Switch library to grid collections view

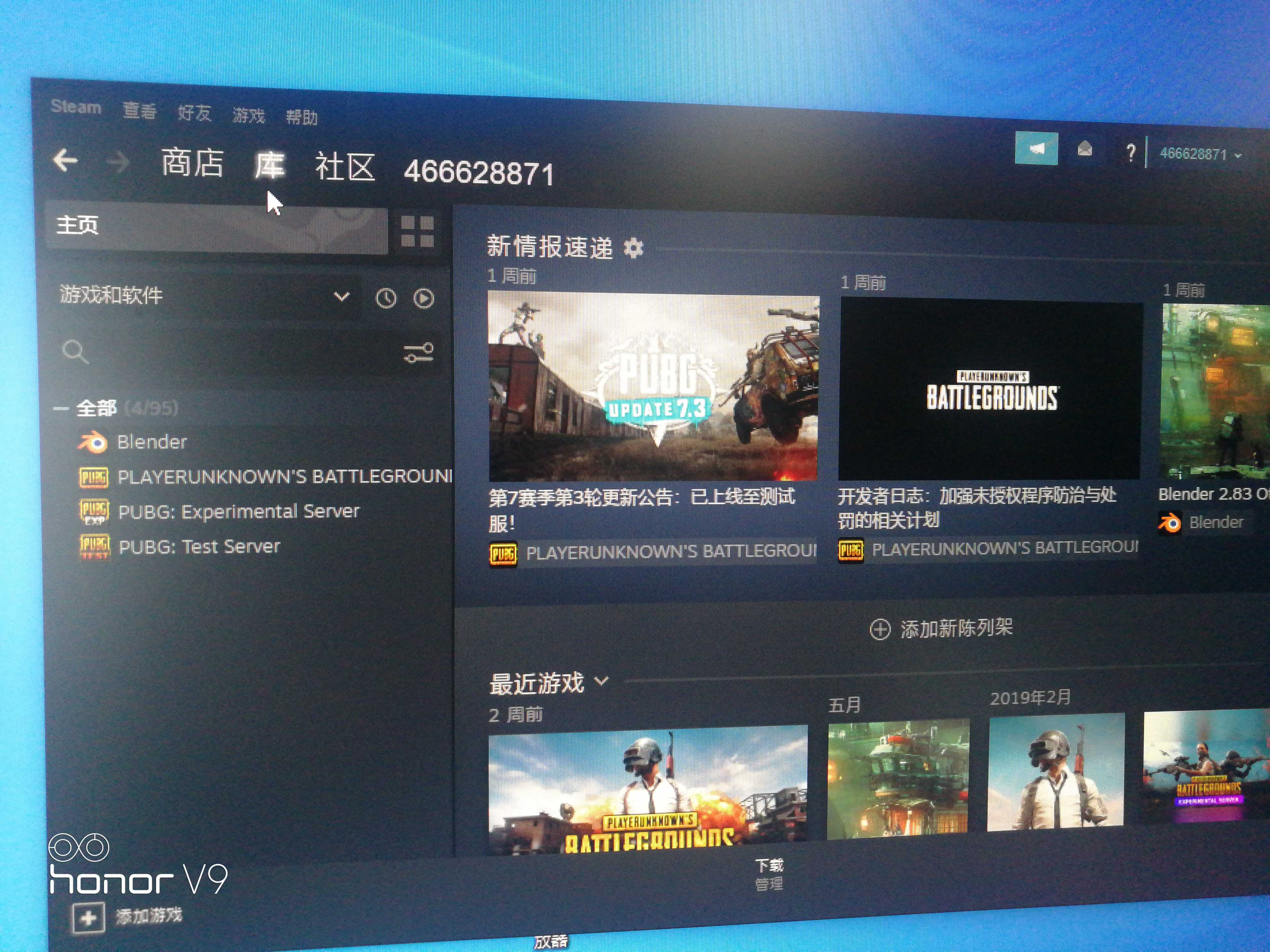tap(417, 231)
